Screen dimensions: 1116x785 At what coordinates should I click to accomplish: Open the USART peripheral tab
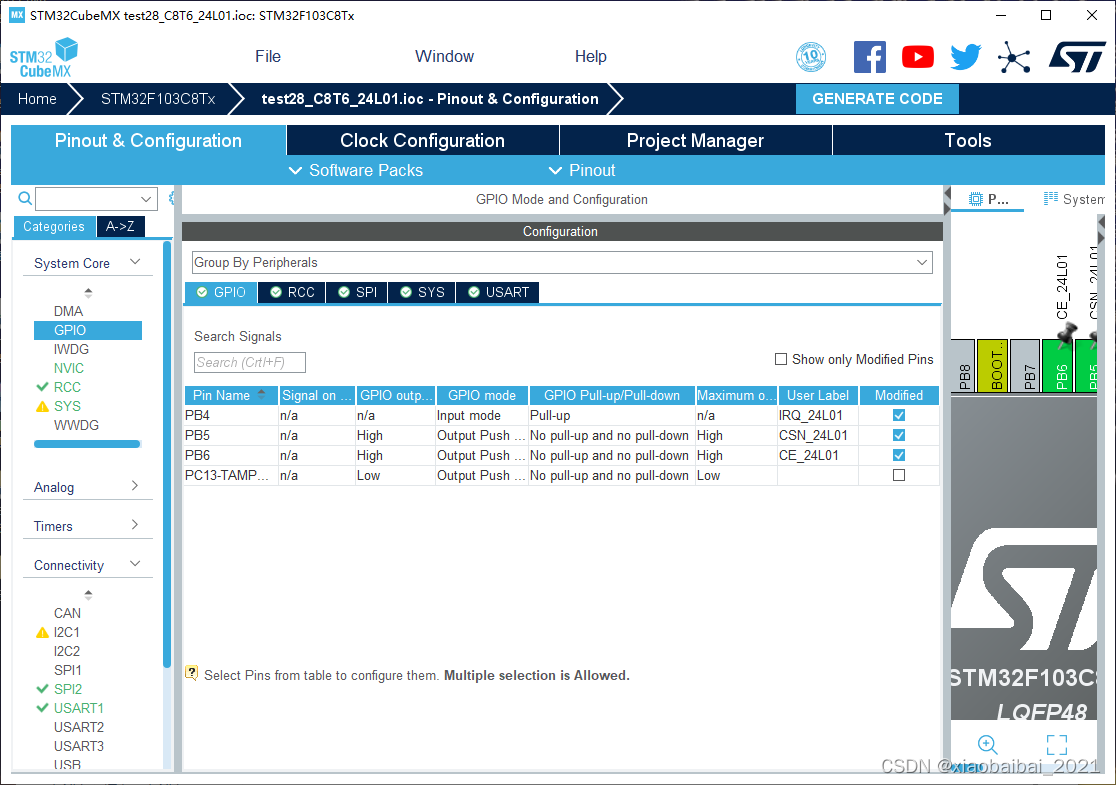coord(499,293)
